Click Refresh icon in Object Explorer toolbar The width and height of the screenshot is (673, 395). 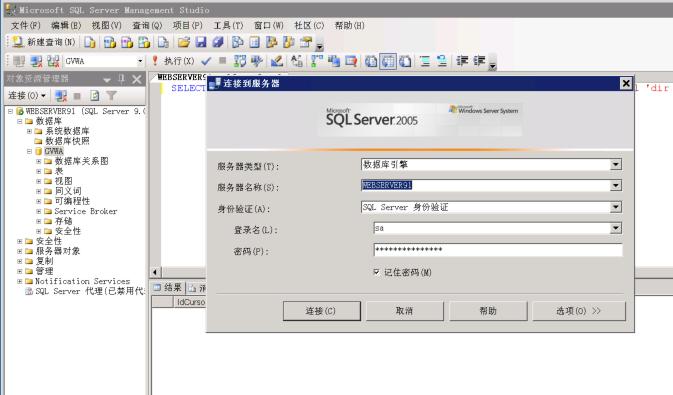coord(94,95)
